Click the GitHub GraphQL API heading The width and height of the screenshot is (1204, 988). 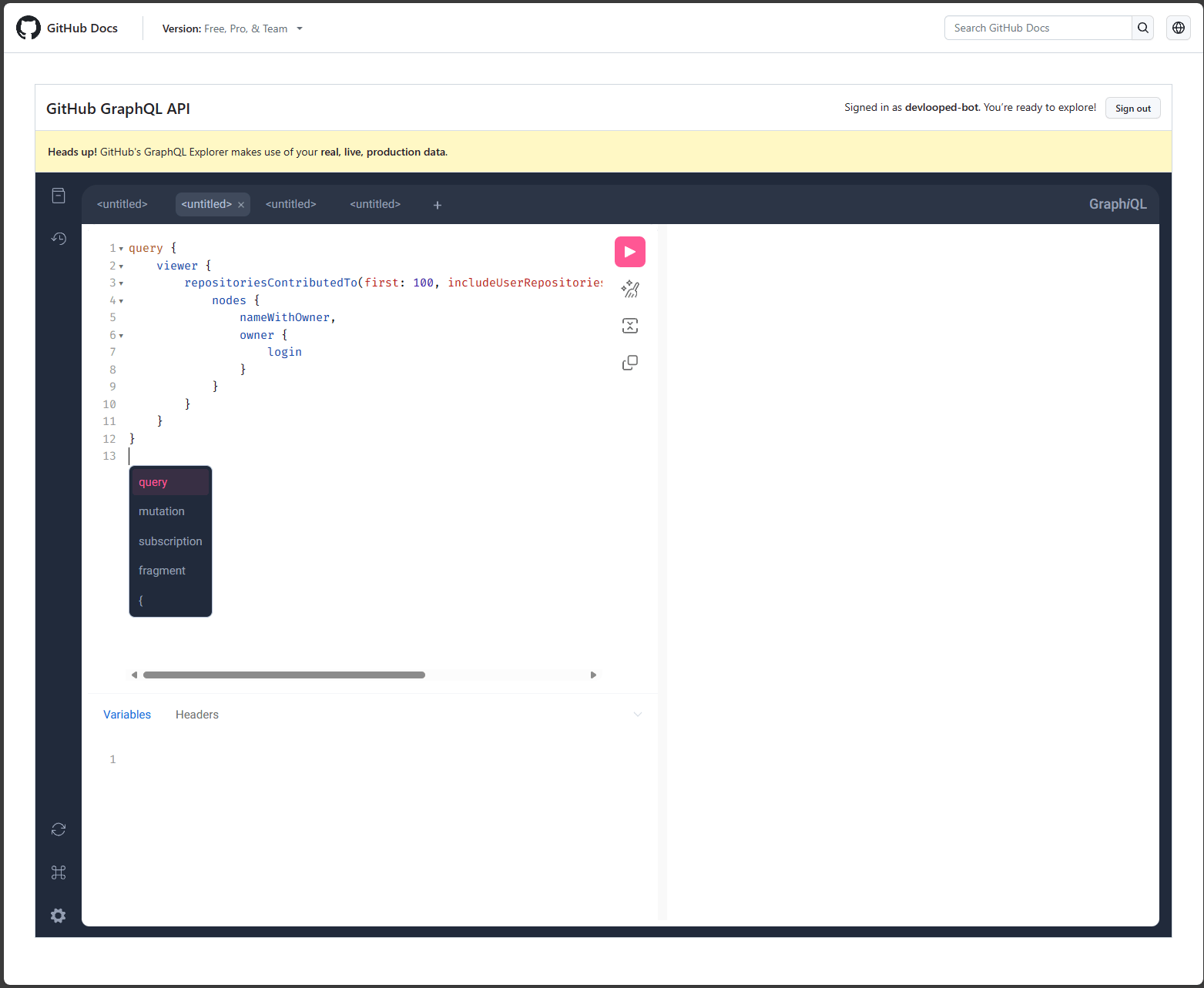coord(118,109)
